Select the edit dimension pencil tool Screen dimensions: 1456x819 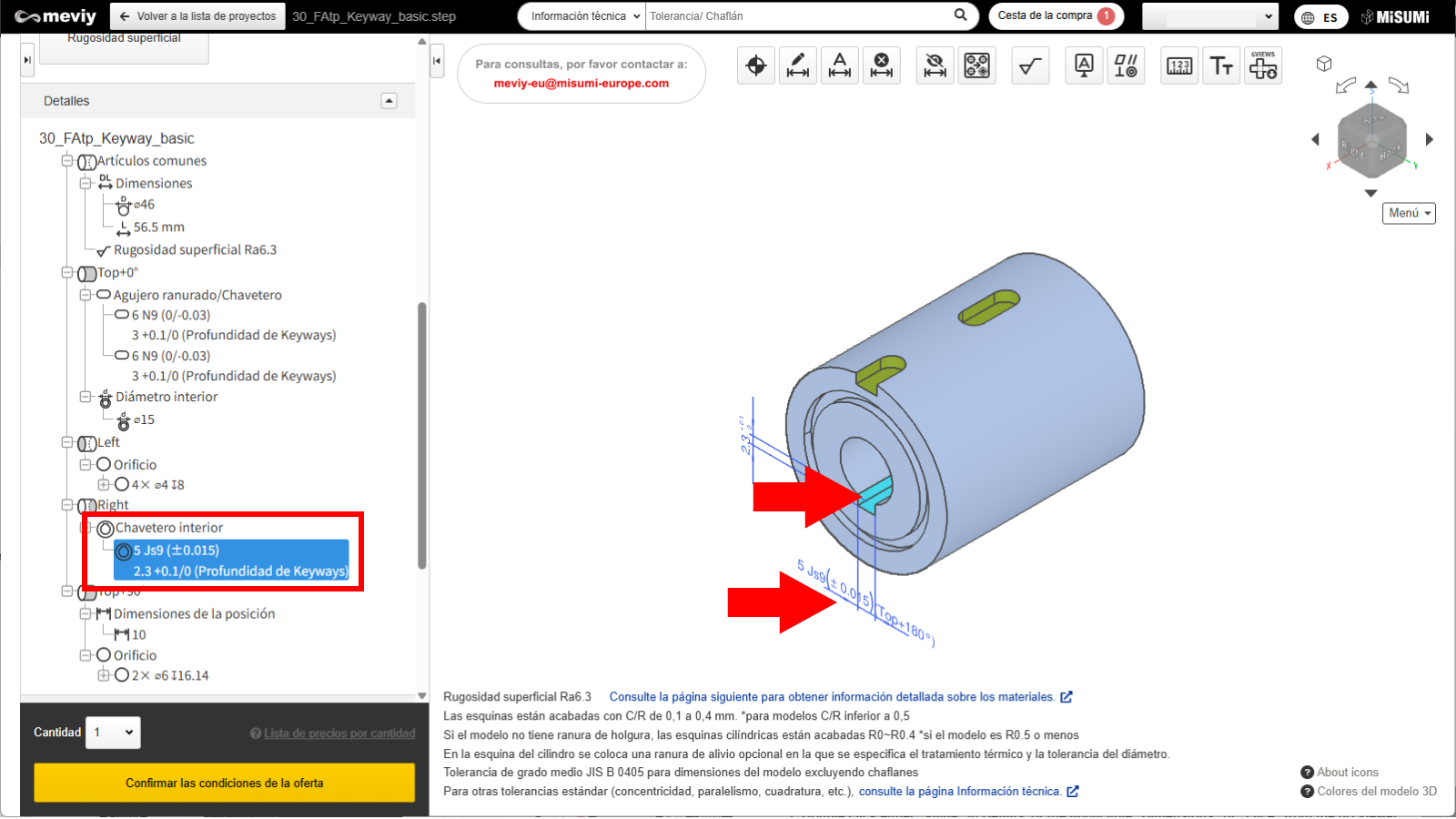coord(798,66)
